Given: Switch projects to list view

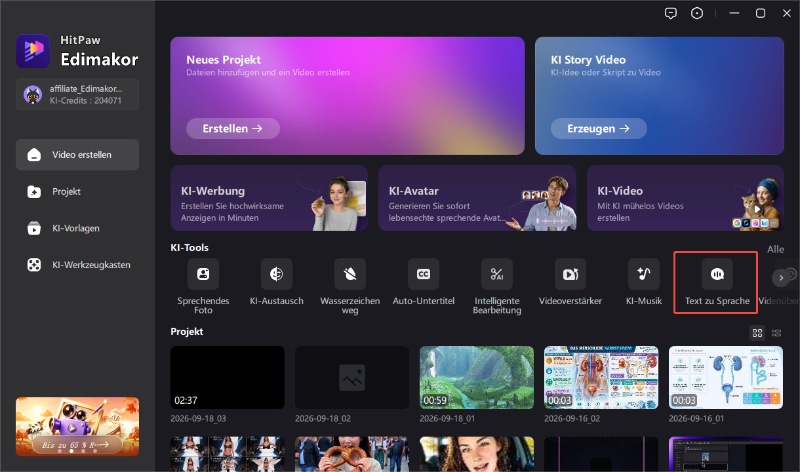Looking at the screenshot, I should [x=777, y=333].
